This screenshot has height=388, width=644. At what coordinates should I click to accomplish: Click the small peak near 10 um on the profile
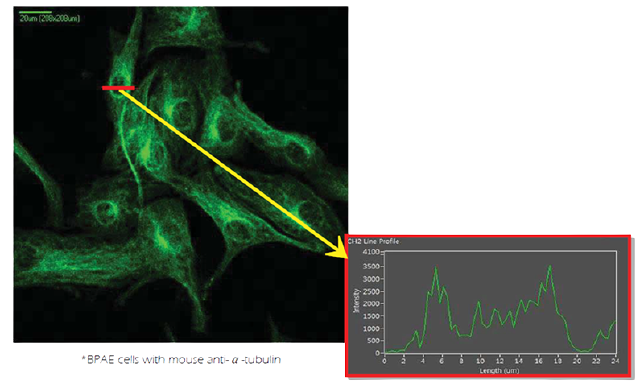coord(478,303)
